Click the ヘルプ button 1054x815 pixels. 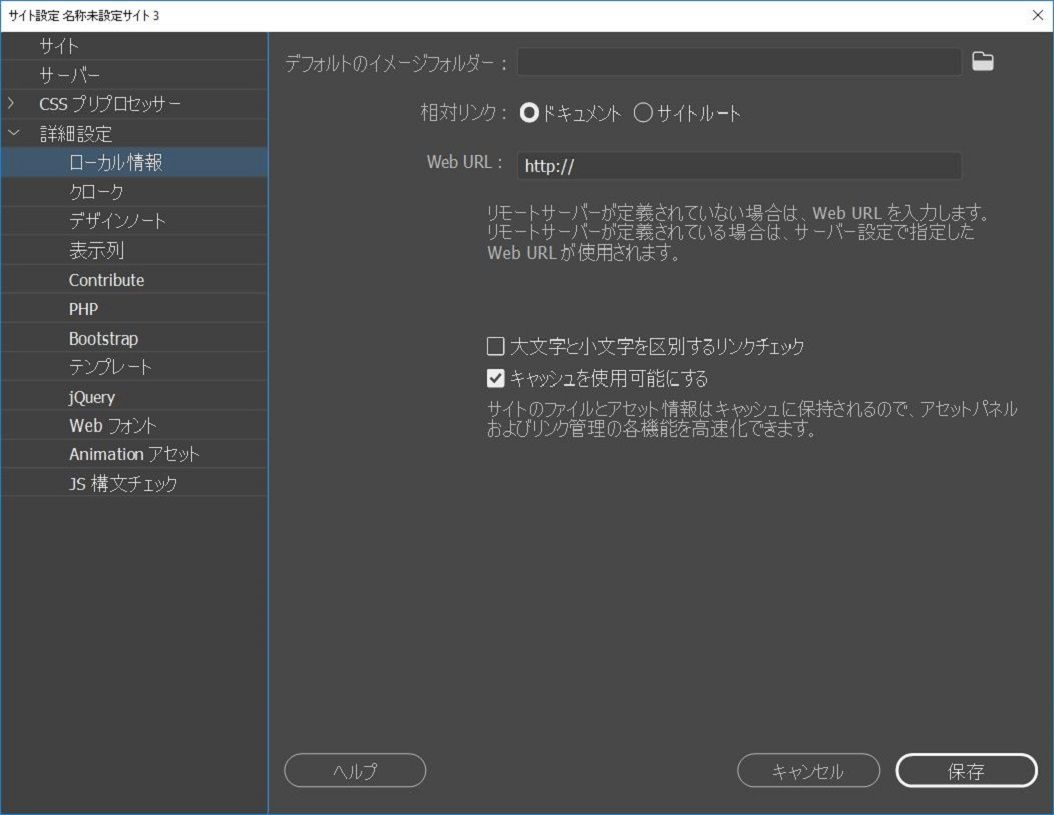[355, 770]
